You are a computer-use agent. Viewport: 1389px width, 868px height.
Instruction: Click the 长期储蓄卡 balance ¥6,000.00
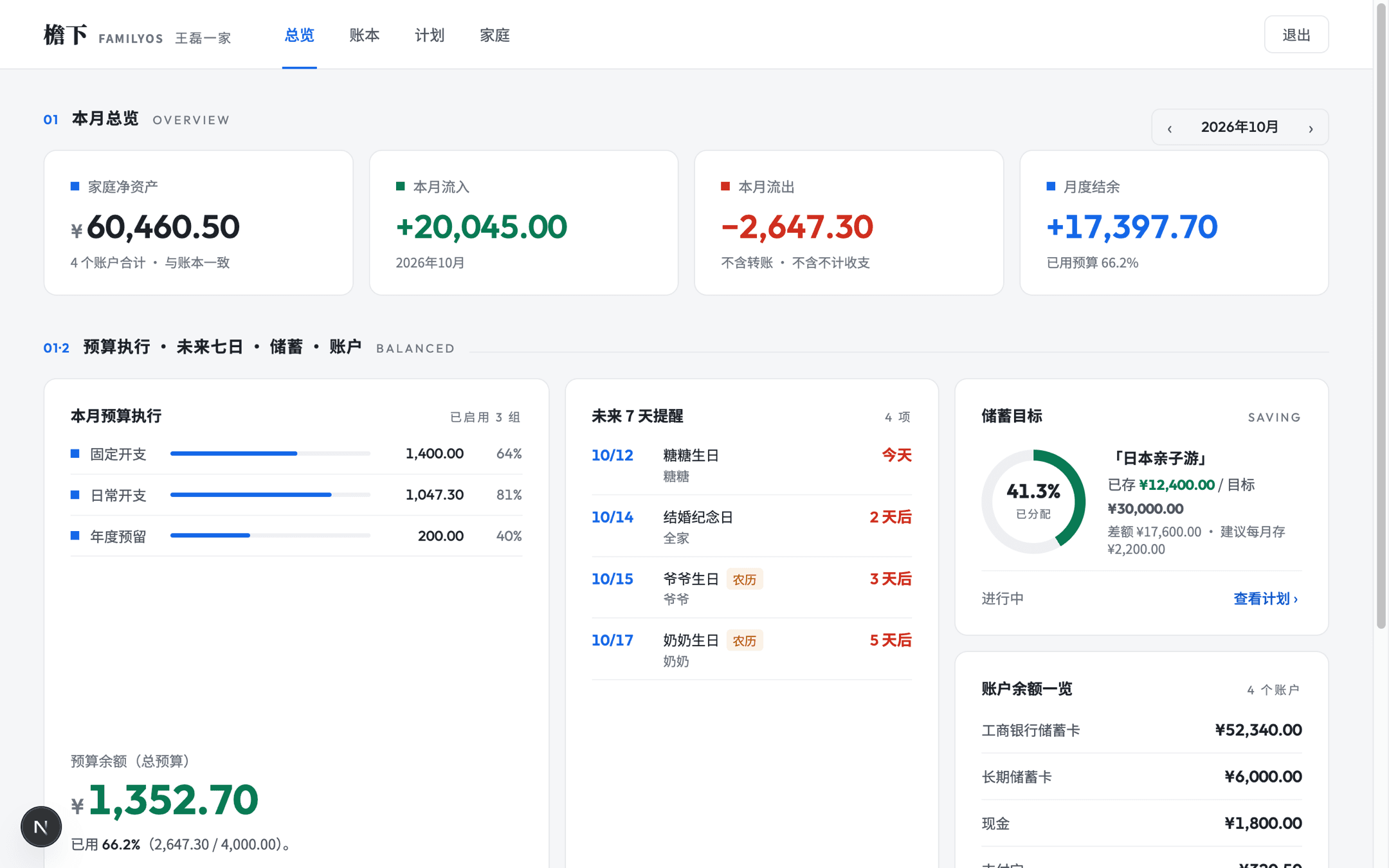[1263, 777]
